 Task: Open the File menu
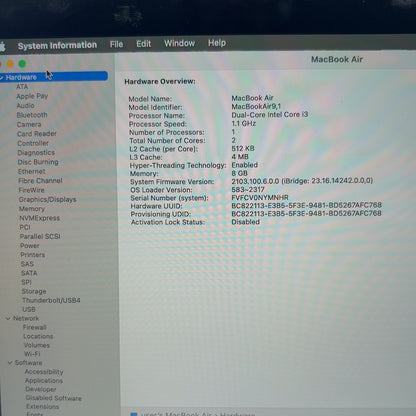click(x=116, y=44)
